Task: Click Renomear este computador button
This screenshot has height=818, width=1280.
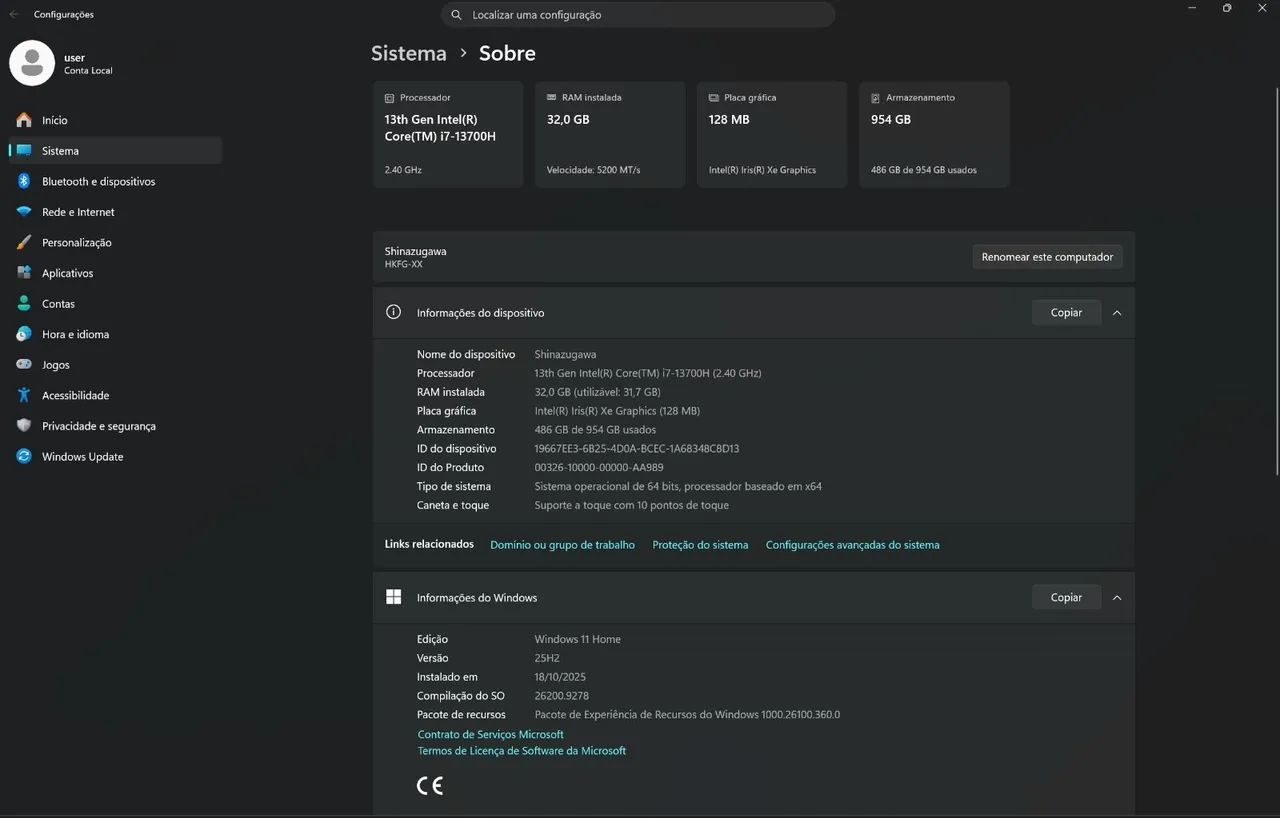Action: click(1047, 257)
